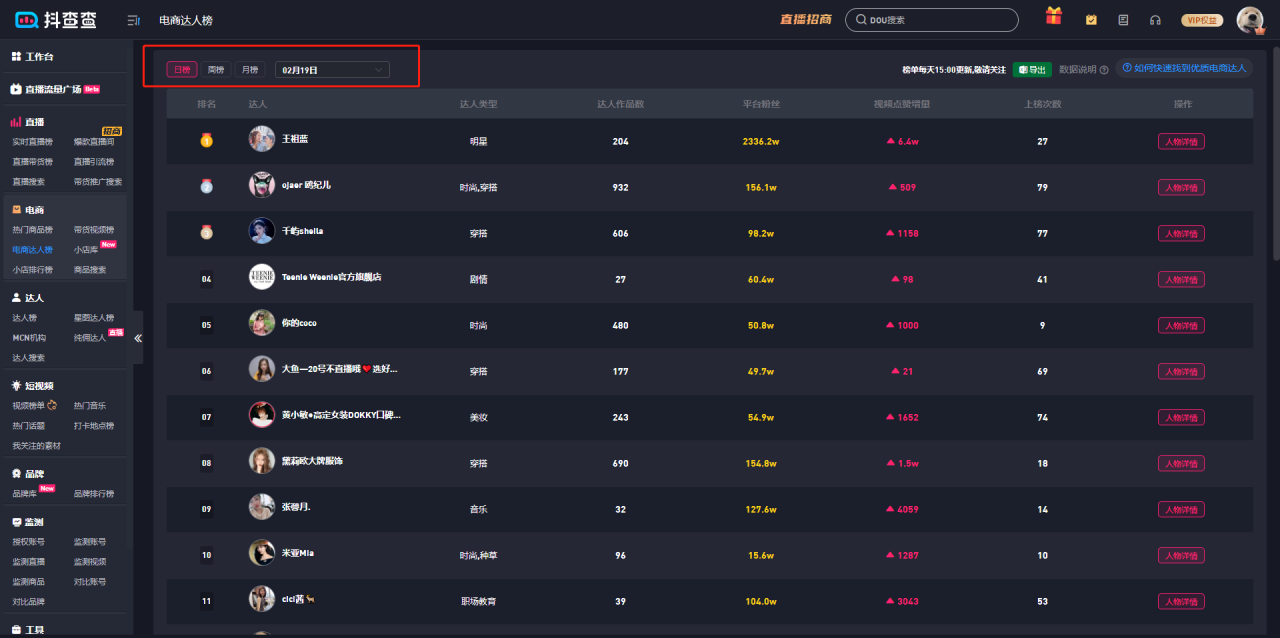Open 人物详情 for 王祖蓝
The width and height of the screenshot is (1280, 638).
coord(1181,142)
